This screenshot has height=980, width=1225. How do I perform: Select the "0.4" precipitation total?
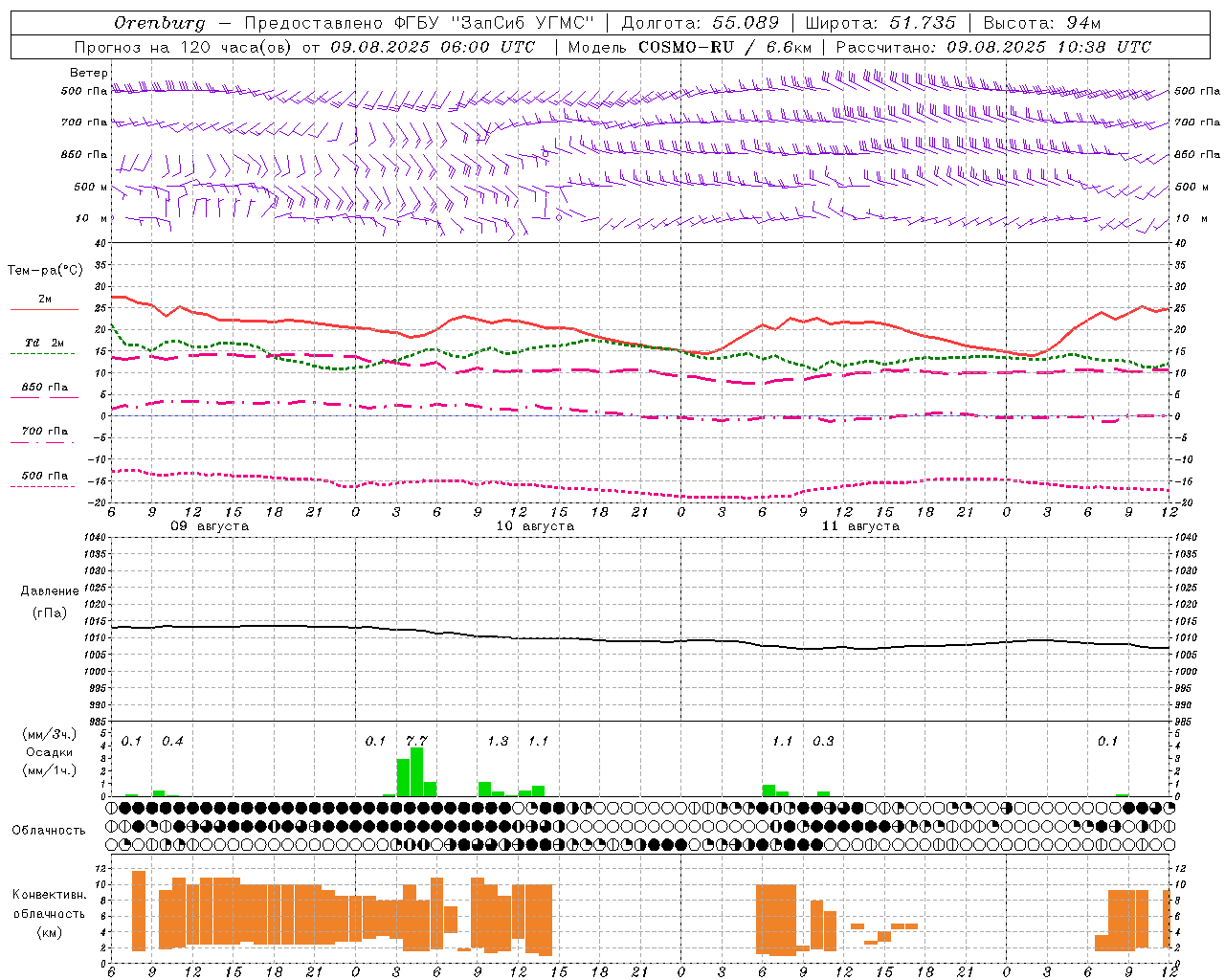(x=172, y=741)
